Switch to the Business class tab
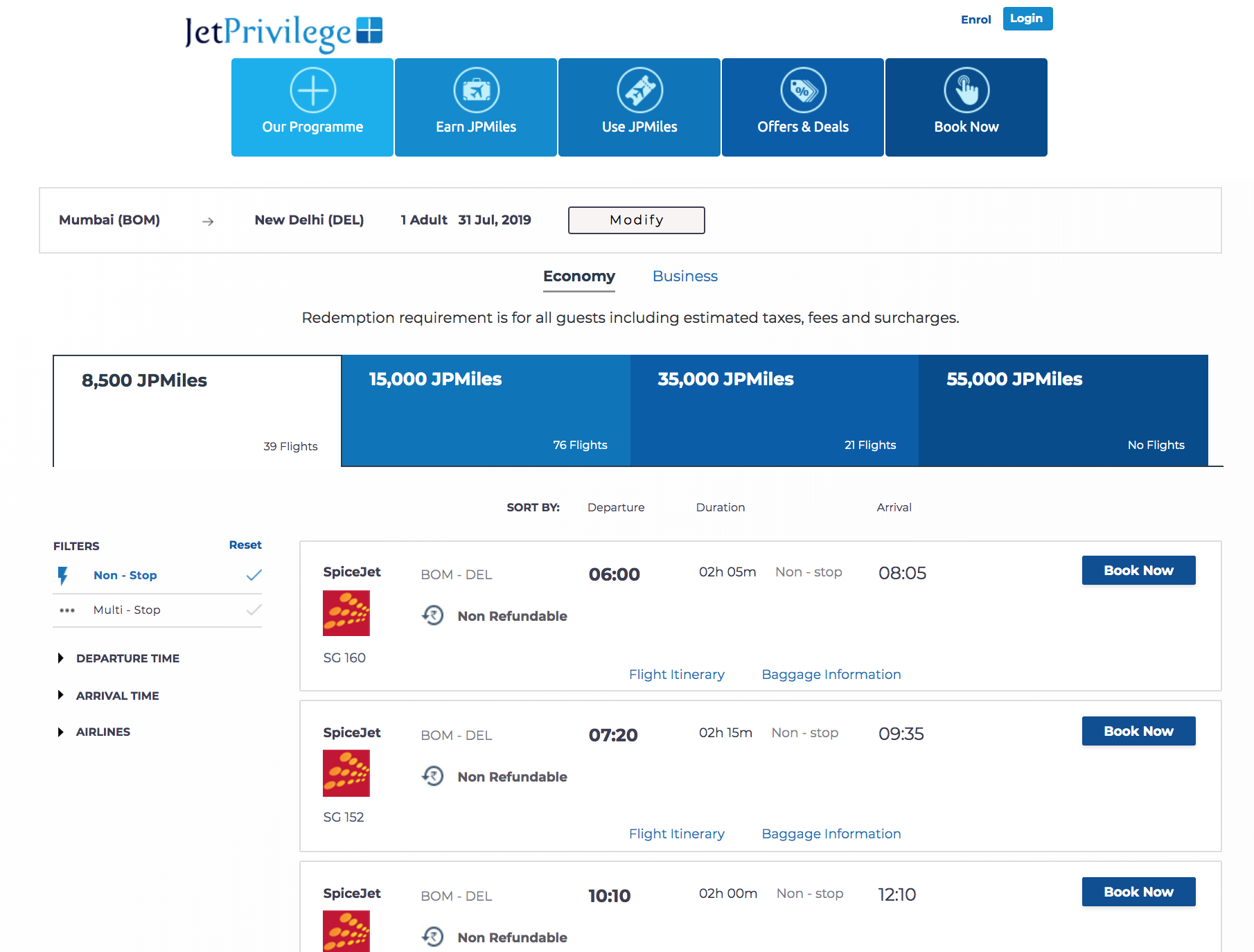Screen dimensions: 1254x952 [684, 276]
